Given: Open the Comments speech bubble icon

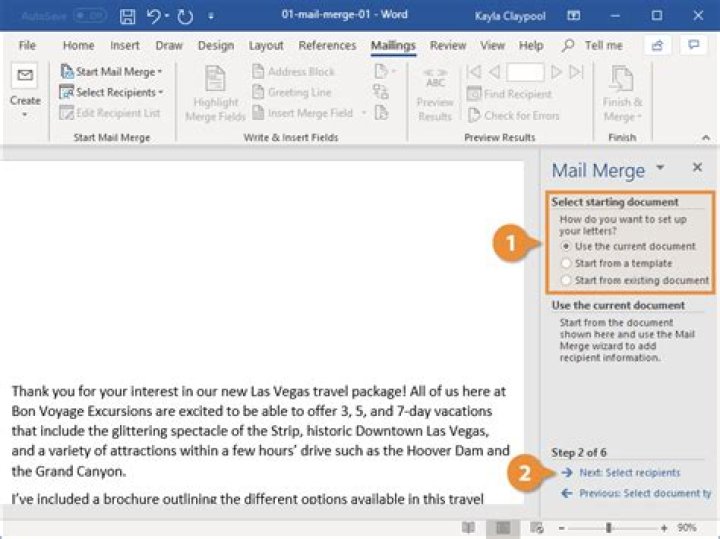Looking at the screenshot, I should pyautogui.click(x=692, y=46).
